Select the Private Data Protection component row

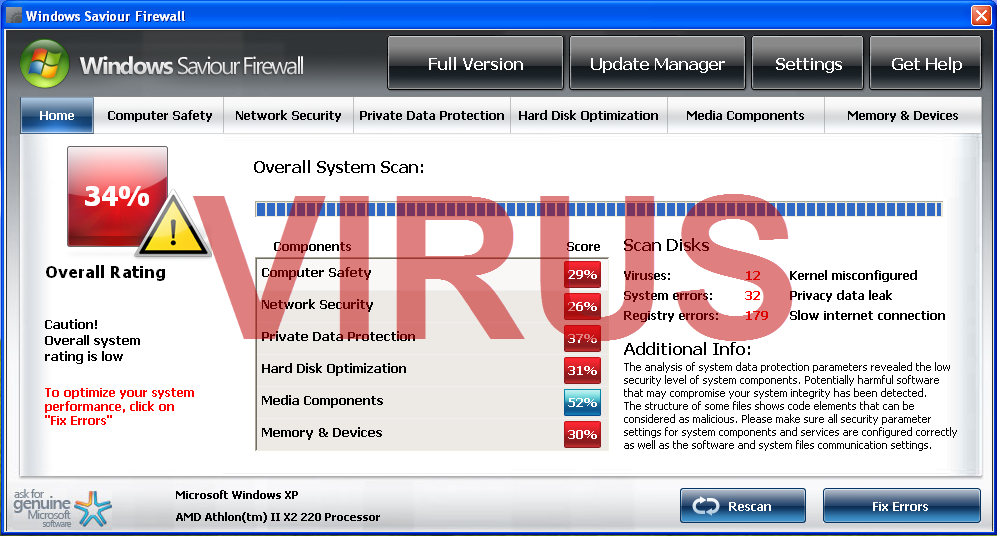(x=432, y=338)
